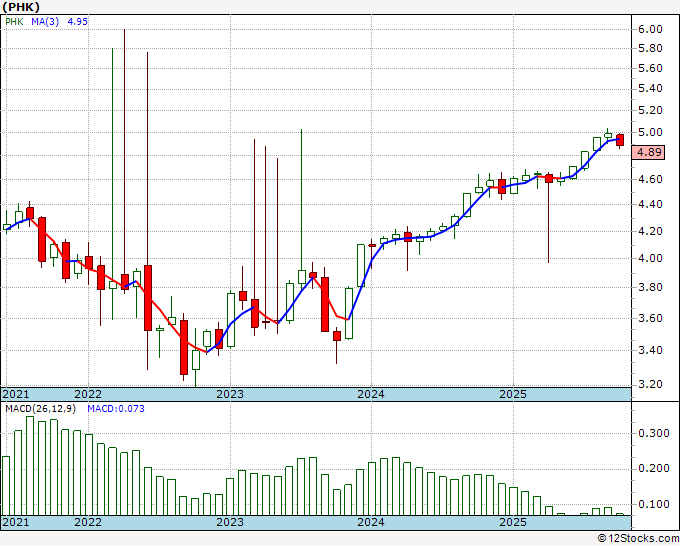Click the 3.20 price axis label
This screenshot has height=546, width=680.
coord(650,384)
